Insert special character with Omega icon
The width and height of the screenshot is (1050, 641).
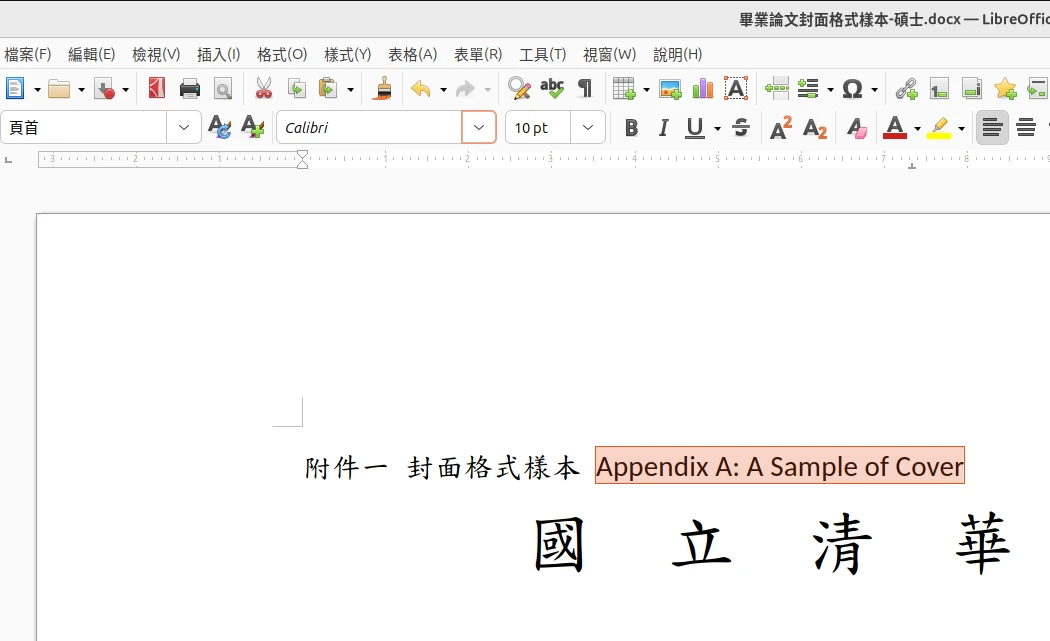click(x=852, y=88)
